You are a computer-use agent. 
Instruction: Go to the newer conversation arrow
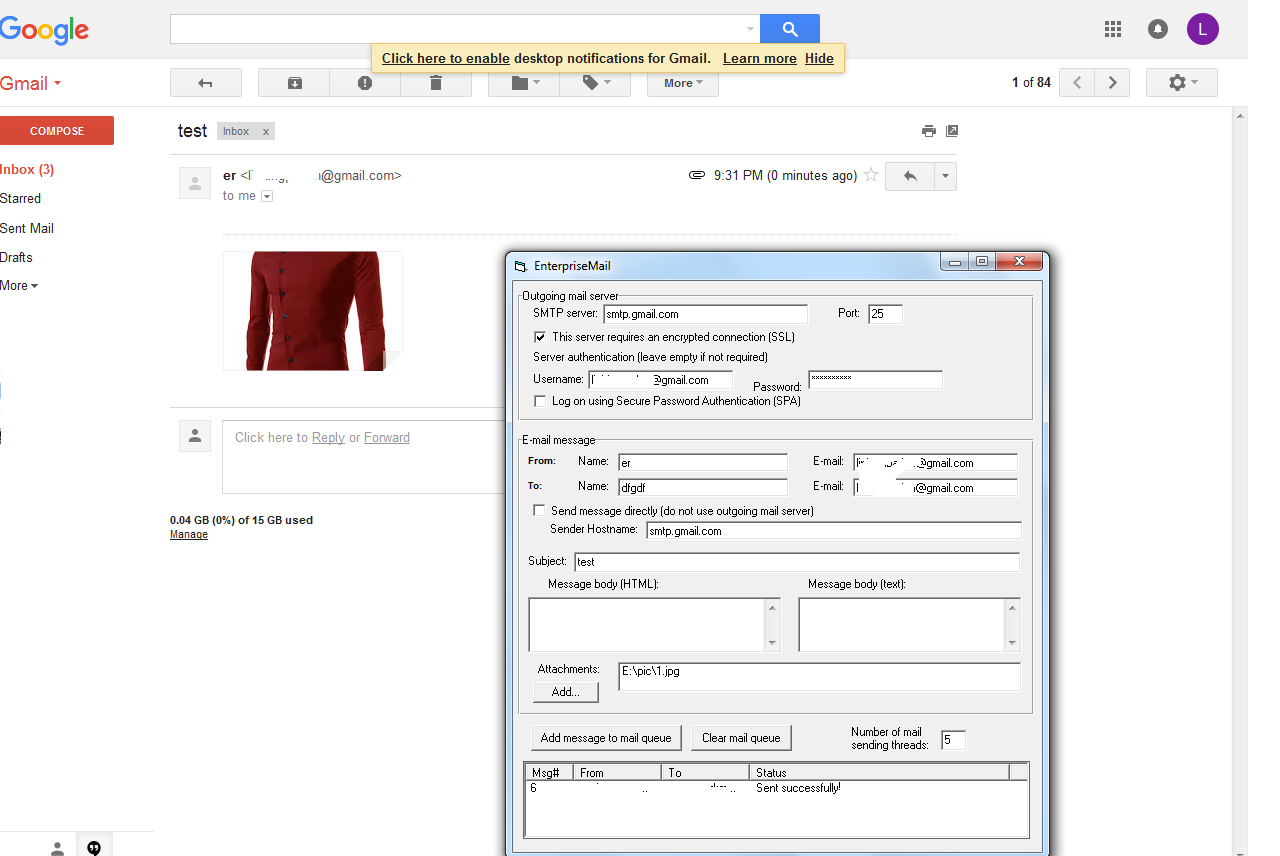click(x=1077, y=83)
